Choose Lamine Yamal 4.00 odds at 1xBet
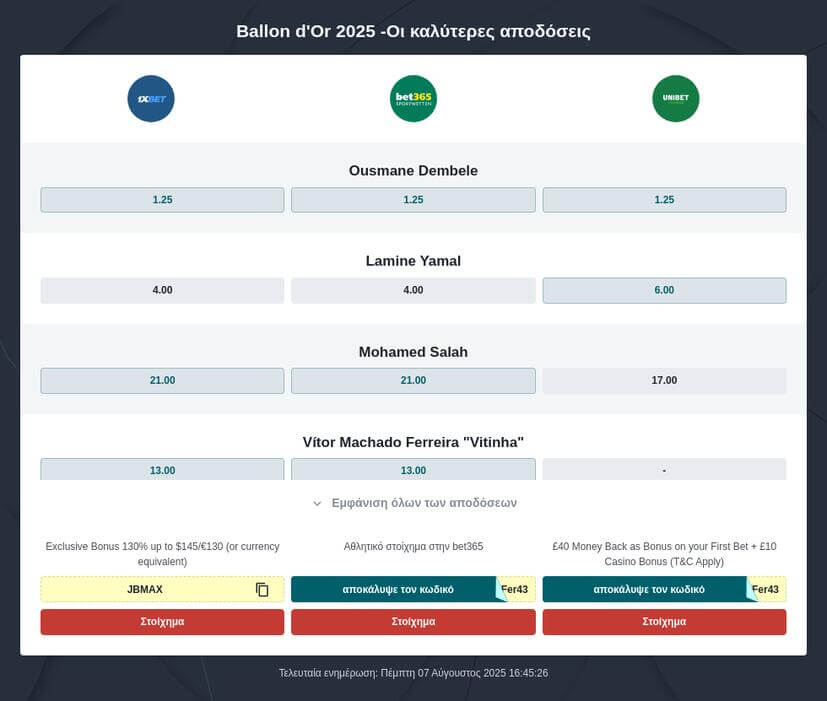The width and height of the screenshot is (827, 701). (x=162, y=290)
